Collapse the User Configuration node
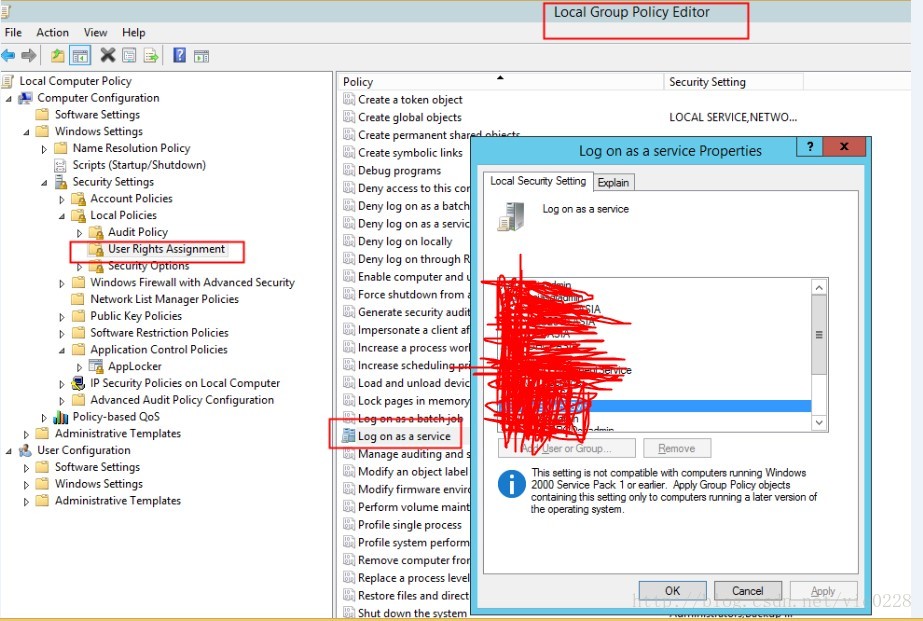 coord(8,451)
